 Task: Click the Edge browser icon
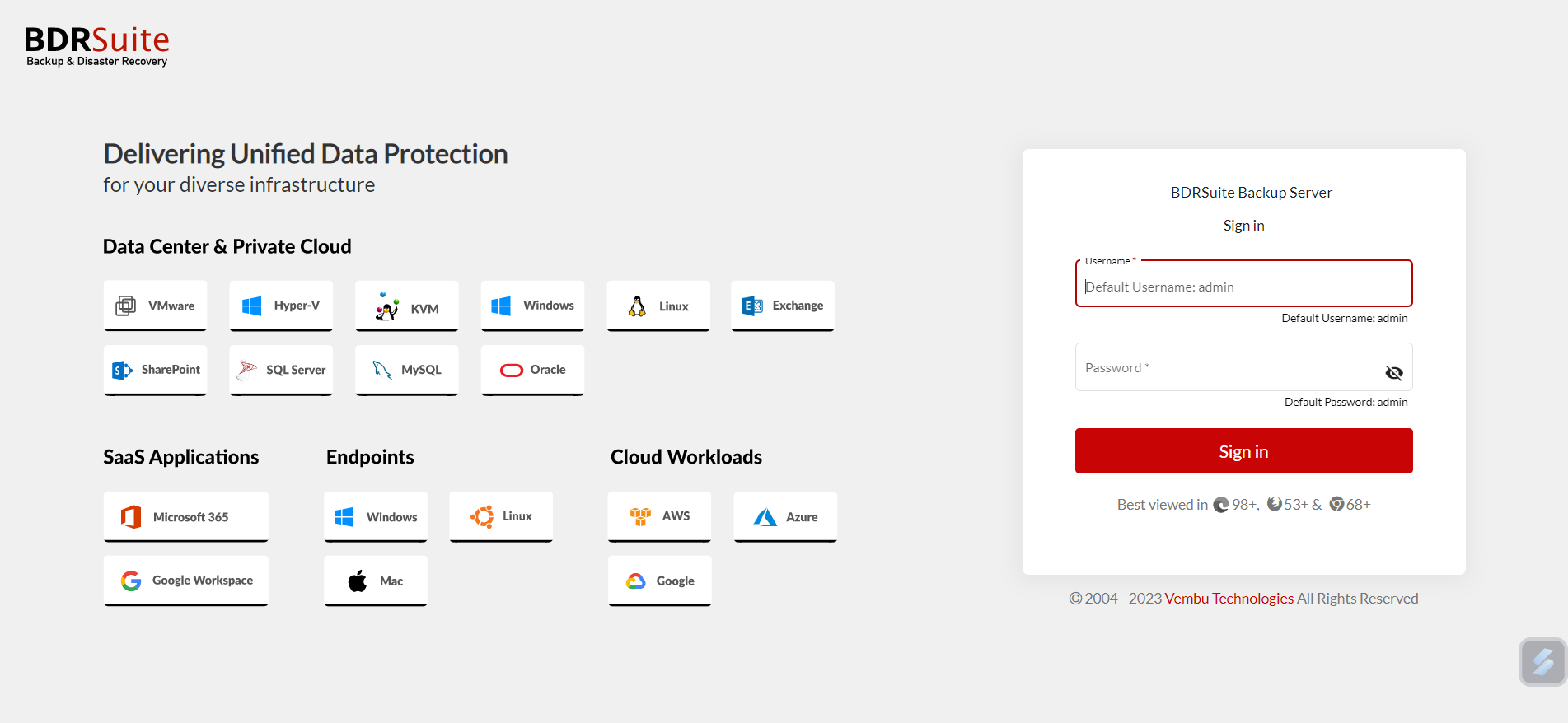[1221, 505]
